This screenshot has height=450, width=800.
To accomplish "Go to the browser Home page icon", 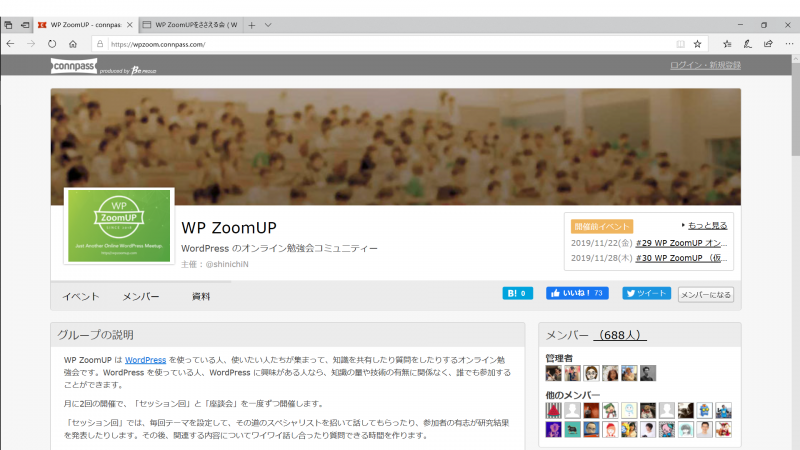I will click(x=73, y=44).
